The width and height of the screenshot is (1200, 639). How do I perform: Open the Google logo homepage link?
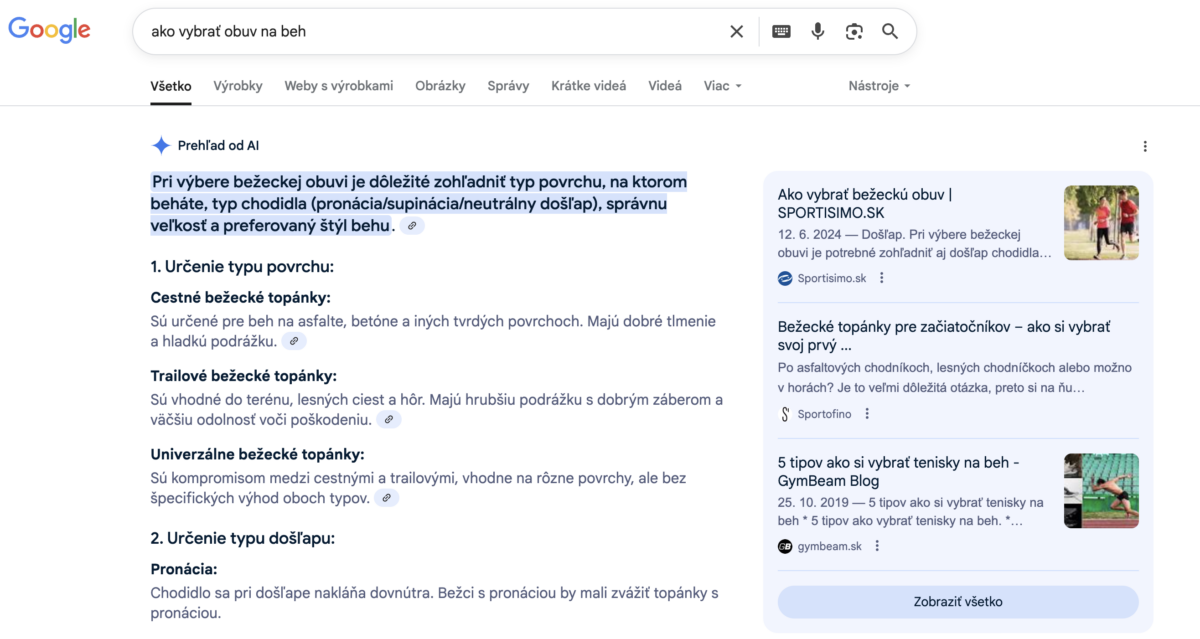click(x=49, y=30)
